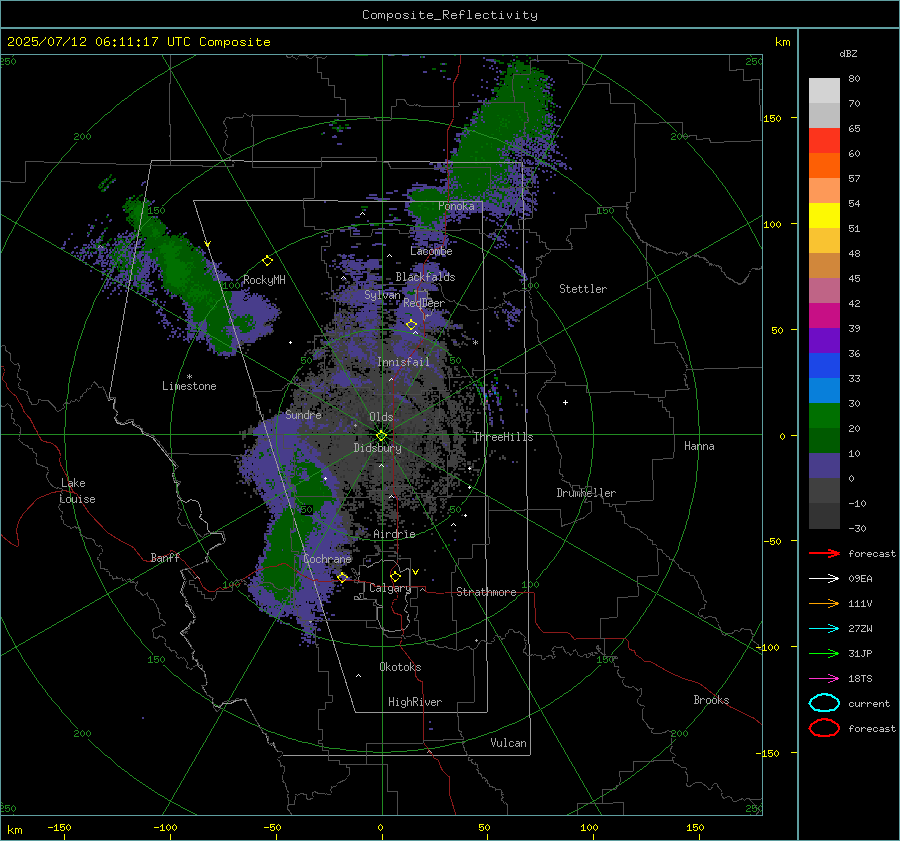Select the 70 dBZ light grey swatch
Image resolution: width=900 pixels, height=841 pixels.
point(824,91)
